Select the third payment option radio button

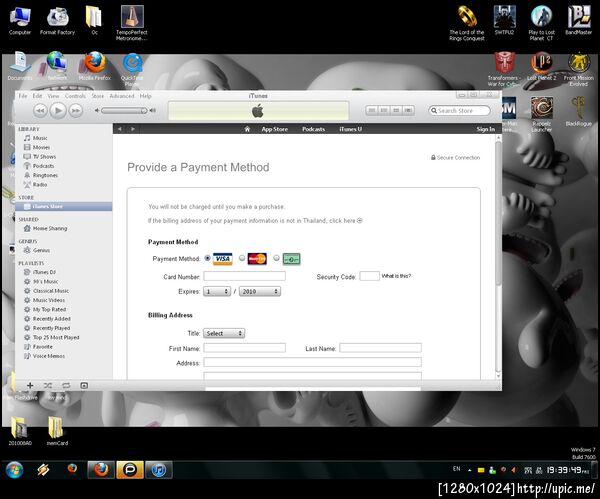[x=276, y=258]
